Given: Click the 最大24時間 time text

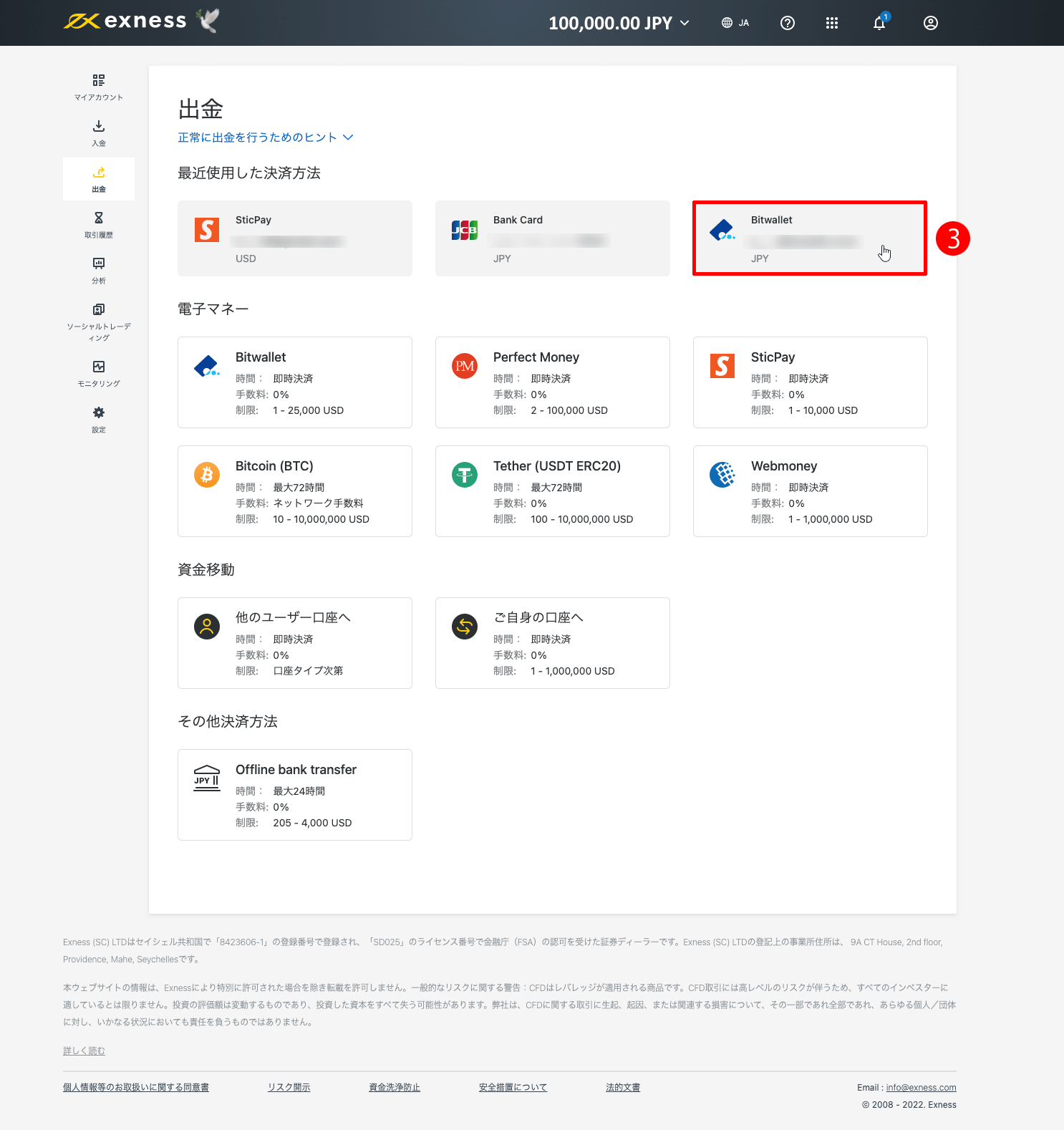Looking at the screenshot, I should click(x=299, y=791).
